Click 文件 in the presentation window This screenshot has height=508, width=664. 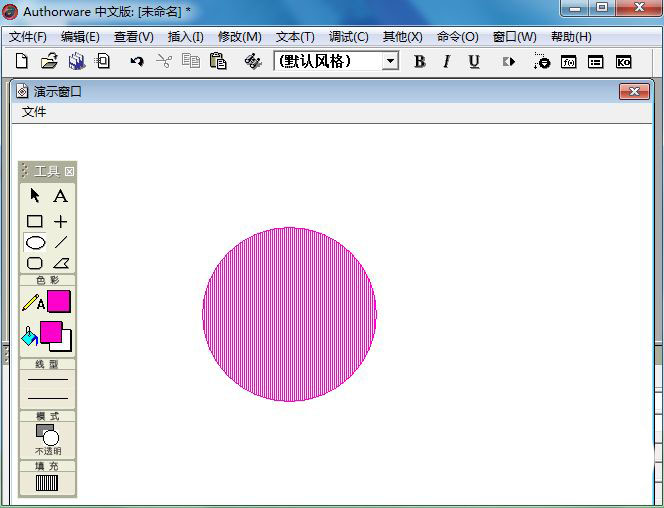(34, 112)
